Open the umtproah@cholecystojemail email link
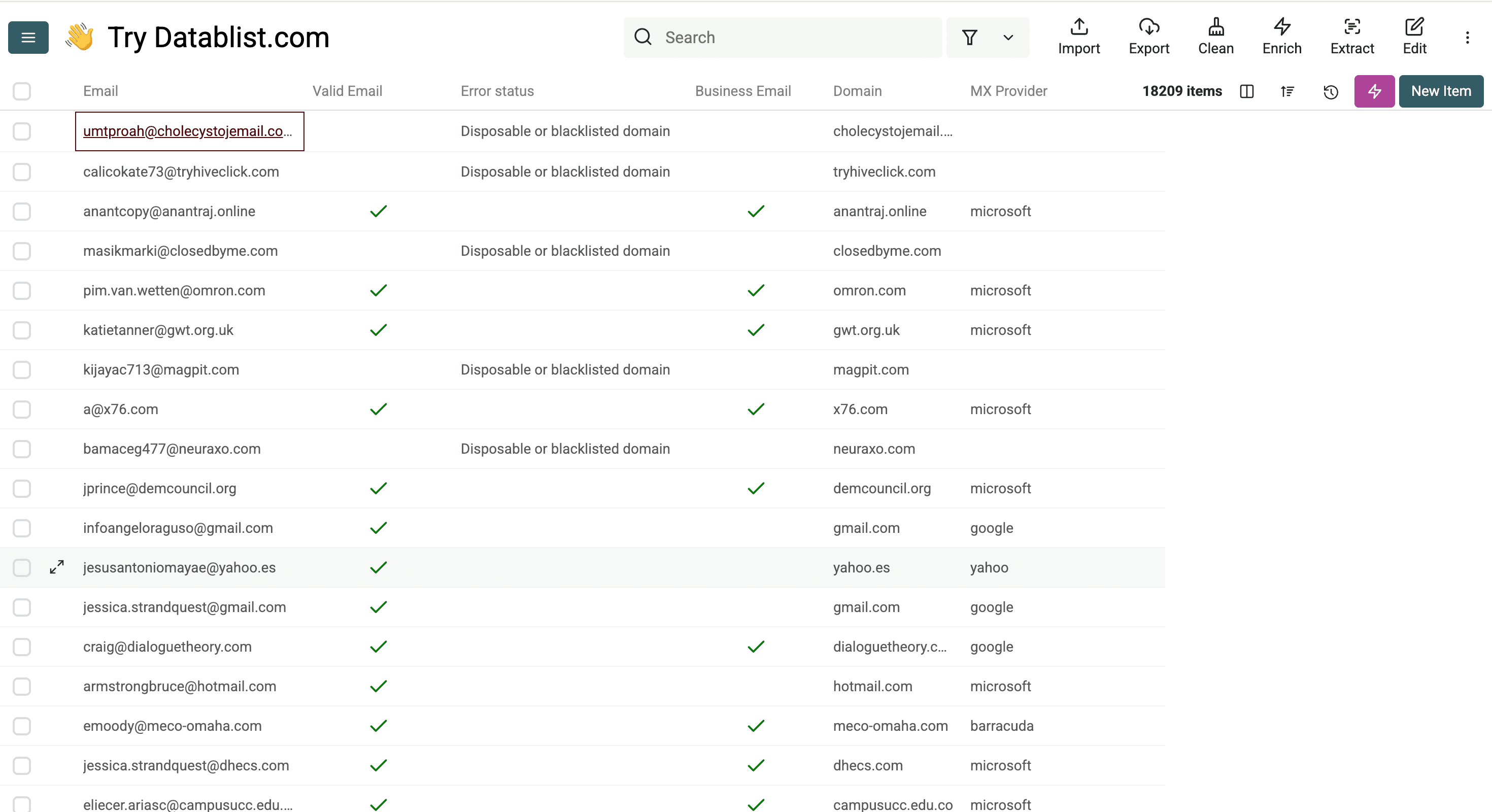 pos(188,131)
